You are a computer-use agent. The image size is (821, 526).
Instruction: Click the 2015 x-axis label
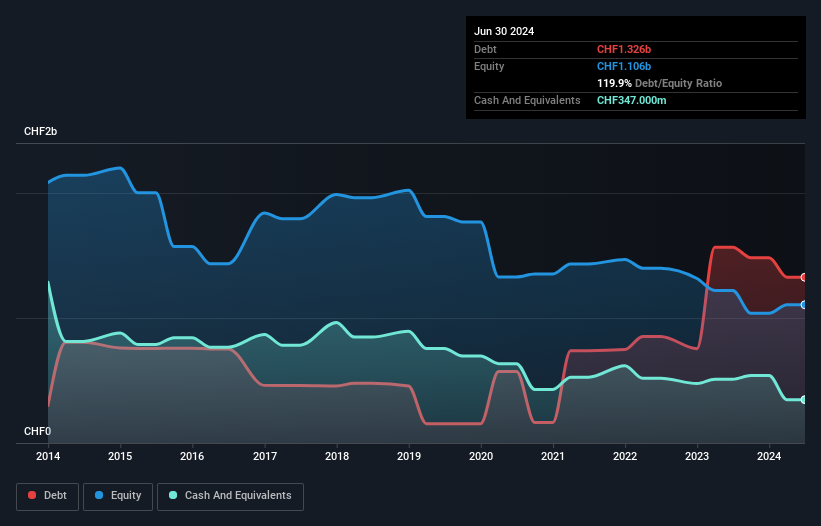point(120,456)
